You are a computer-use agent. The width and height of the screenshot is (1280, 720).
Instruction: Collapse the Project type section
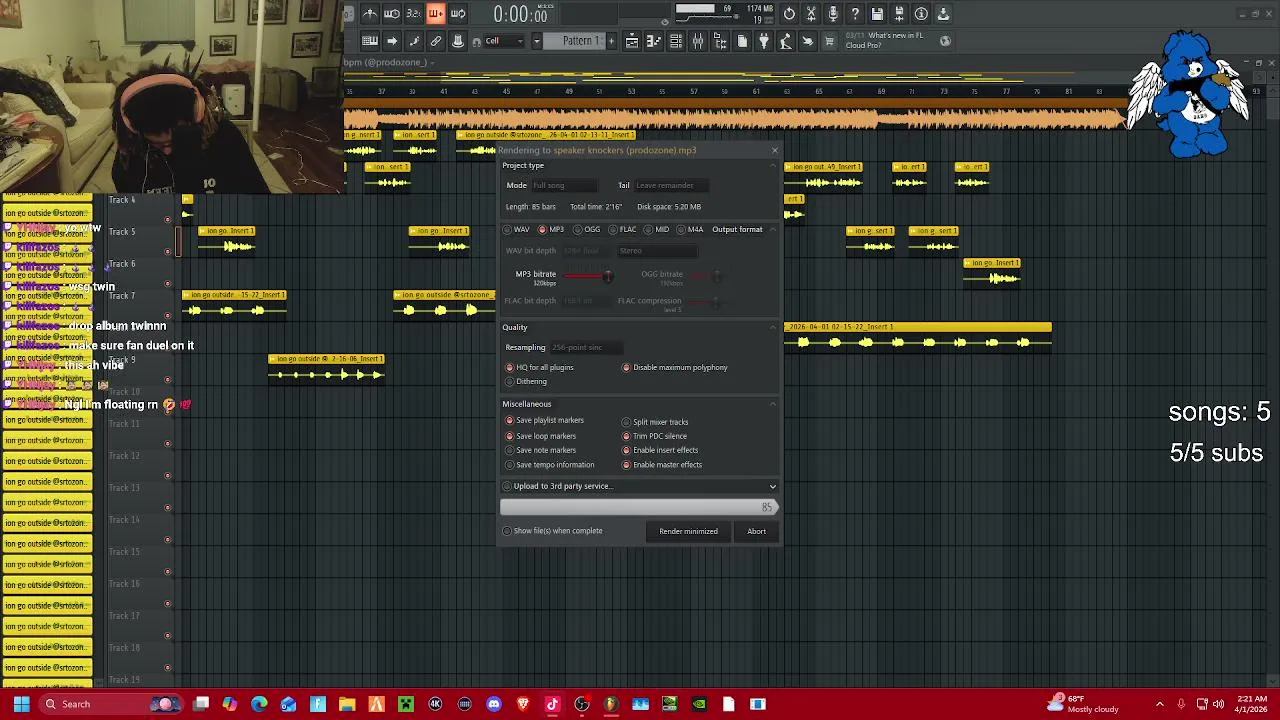click(x=773, y=166)
